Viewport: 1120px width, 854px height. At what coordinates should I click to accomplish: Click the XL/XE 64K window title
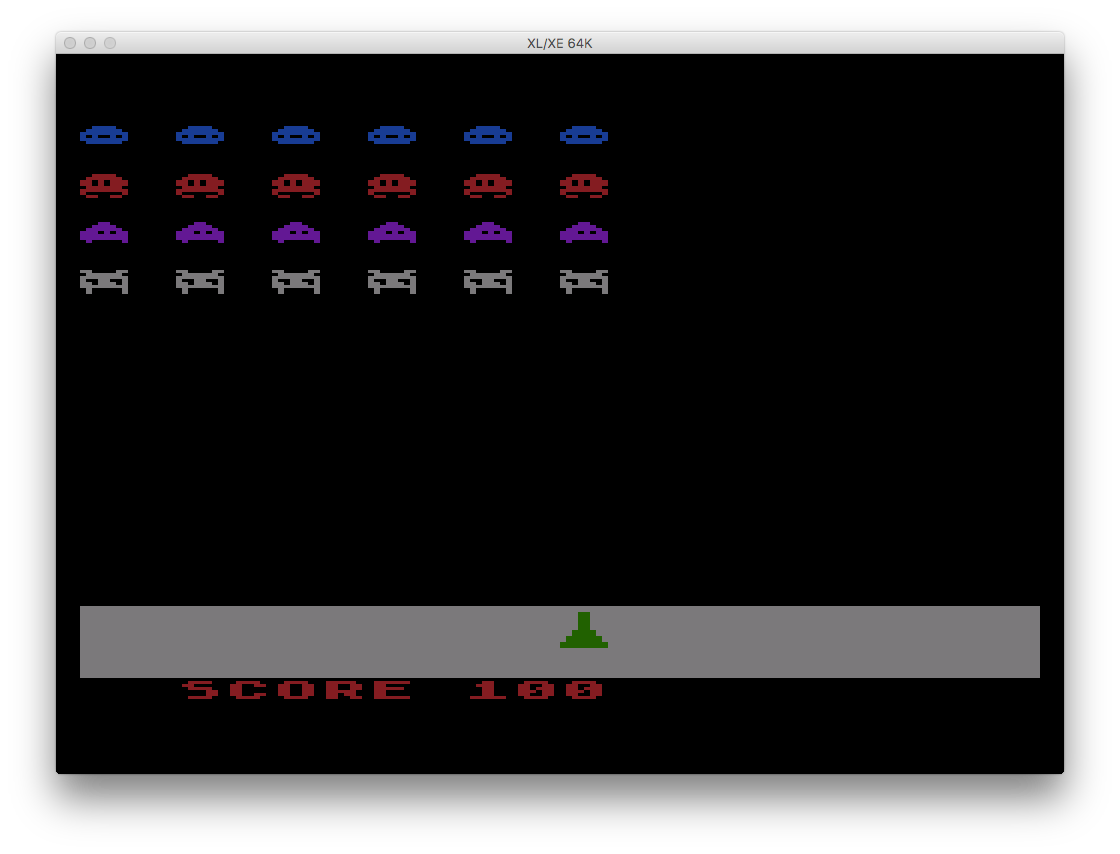559,44
